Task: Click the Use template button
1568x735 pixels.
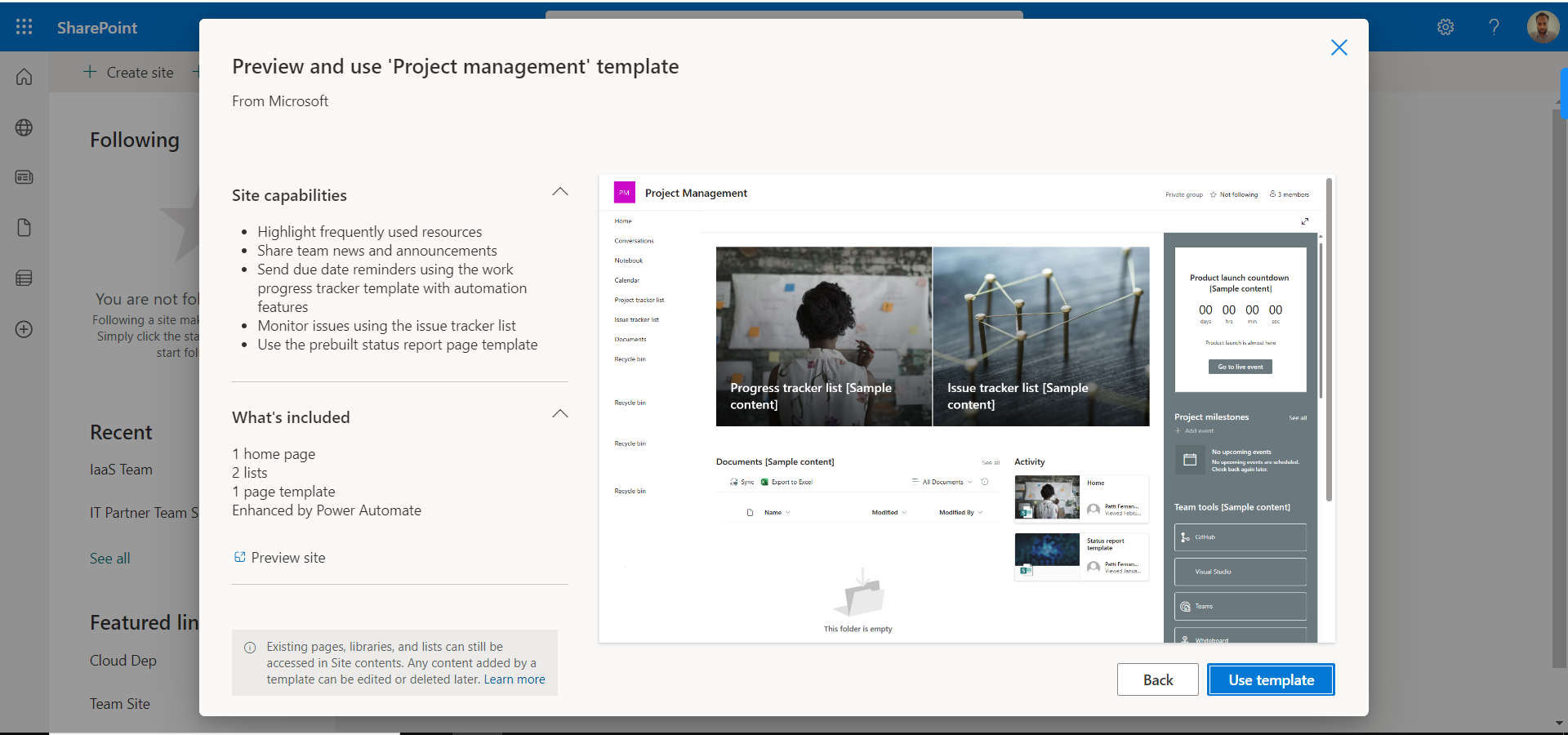Action: coord(1271,679)
